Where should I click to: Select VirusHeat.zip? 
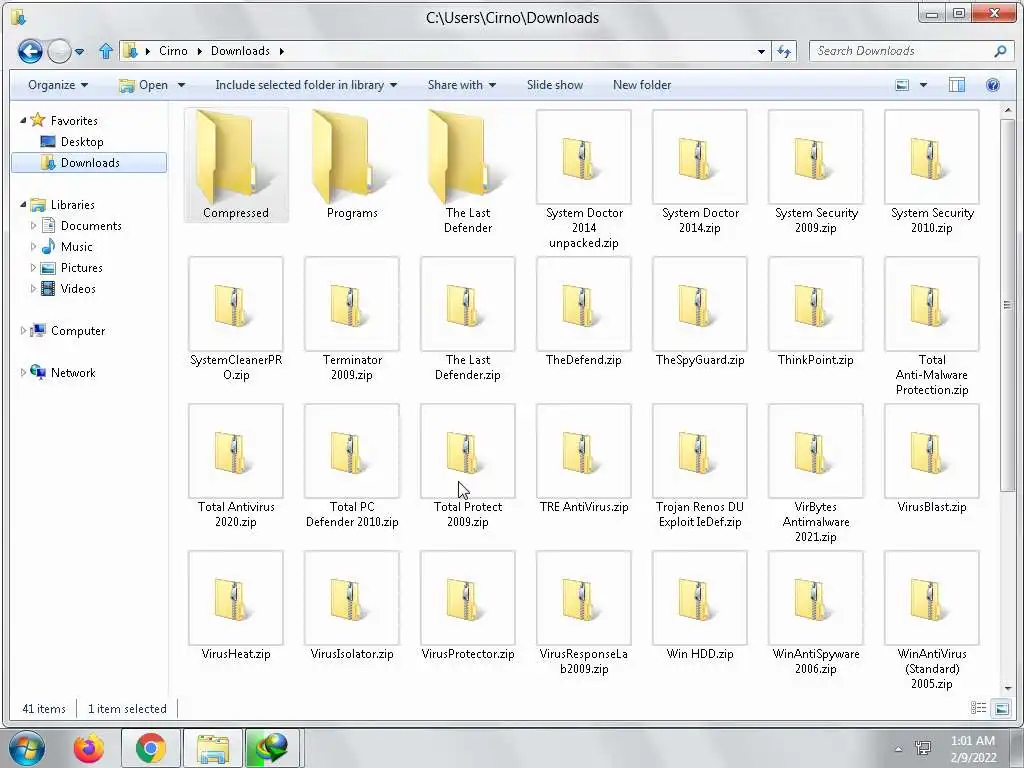pyautogui.click(x=236, y=606)
